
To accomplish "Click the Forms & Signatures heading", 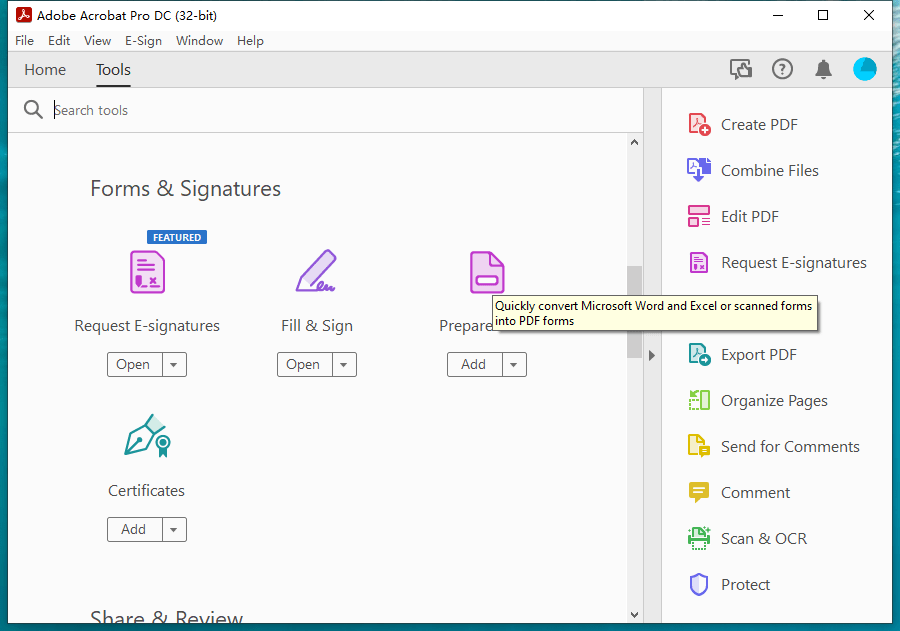I will point(185,189).
